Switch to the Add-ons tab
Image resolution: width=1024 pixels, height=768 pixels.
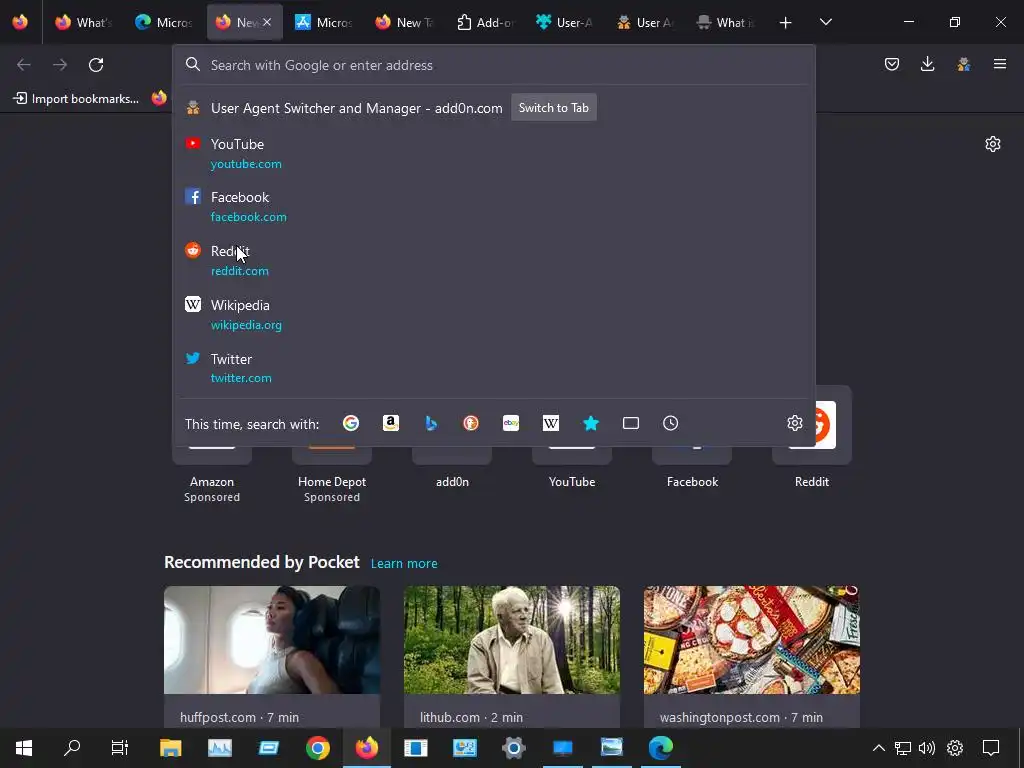point(484,22)
